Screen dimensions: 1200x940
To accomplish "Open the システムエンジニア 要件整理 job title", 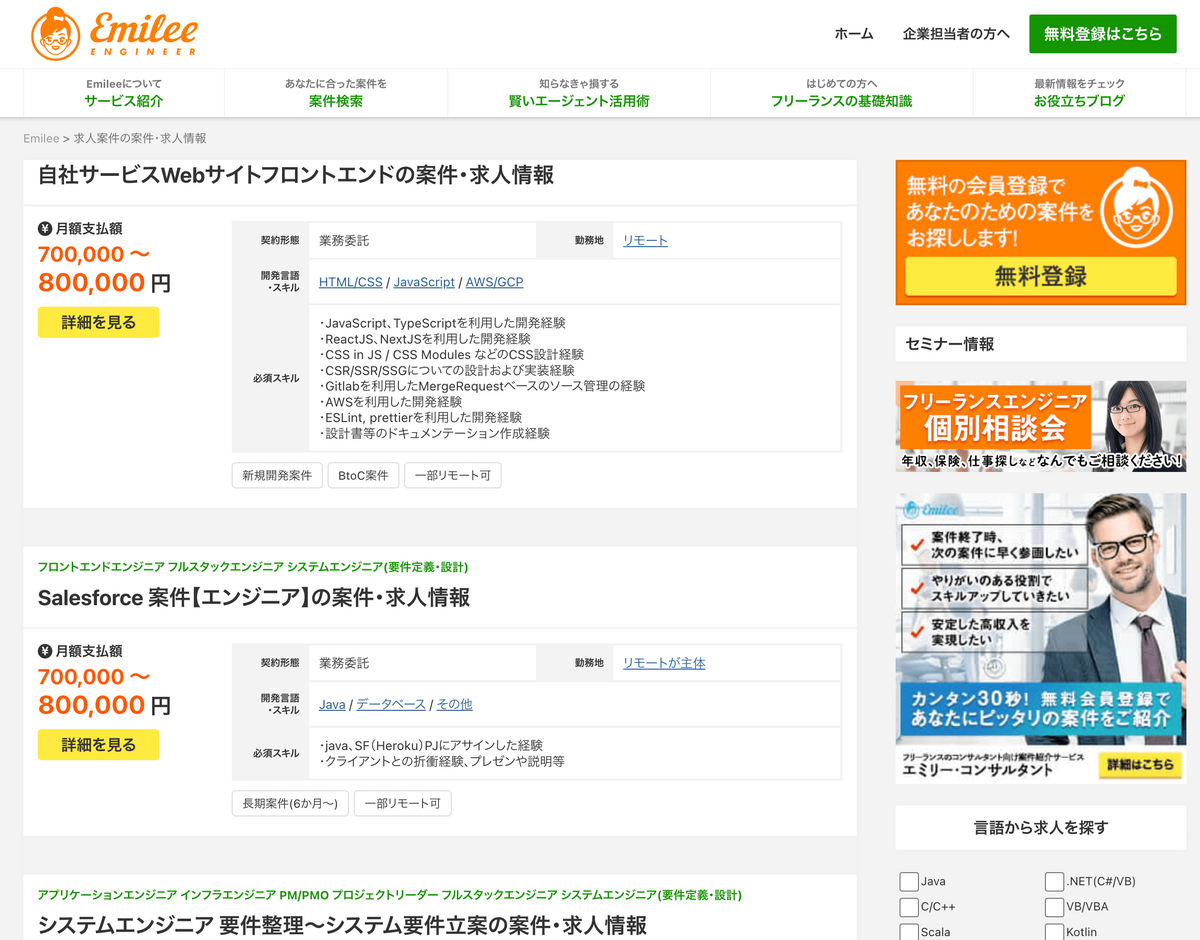I will click(342, 924).
